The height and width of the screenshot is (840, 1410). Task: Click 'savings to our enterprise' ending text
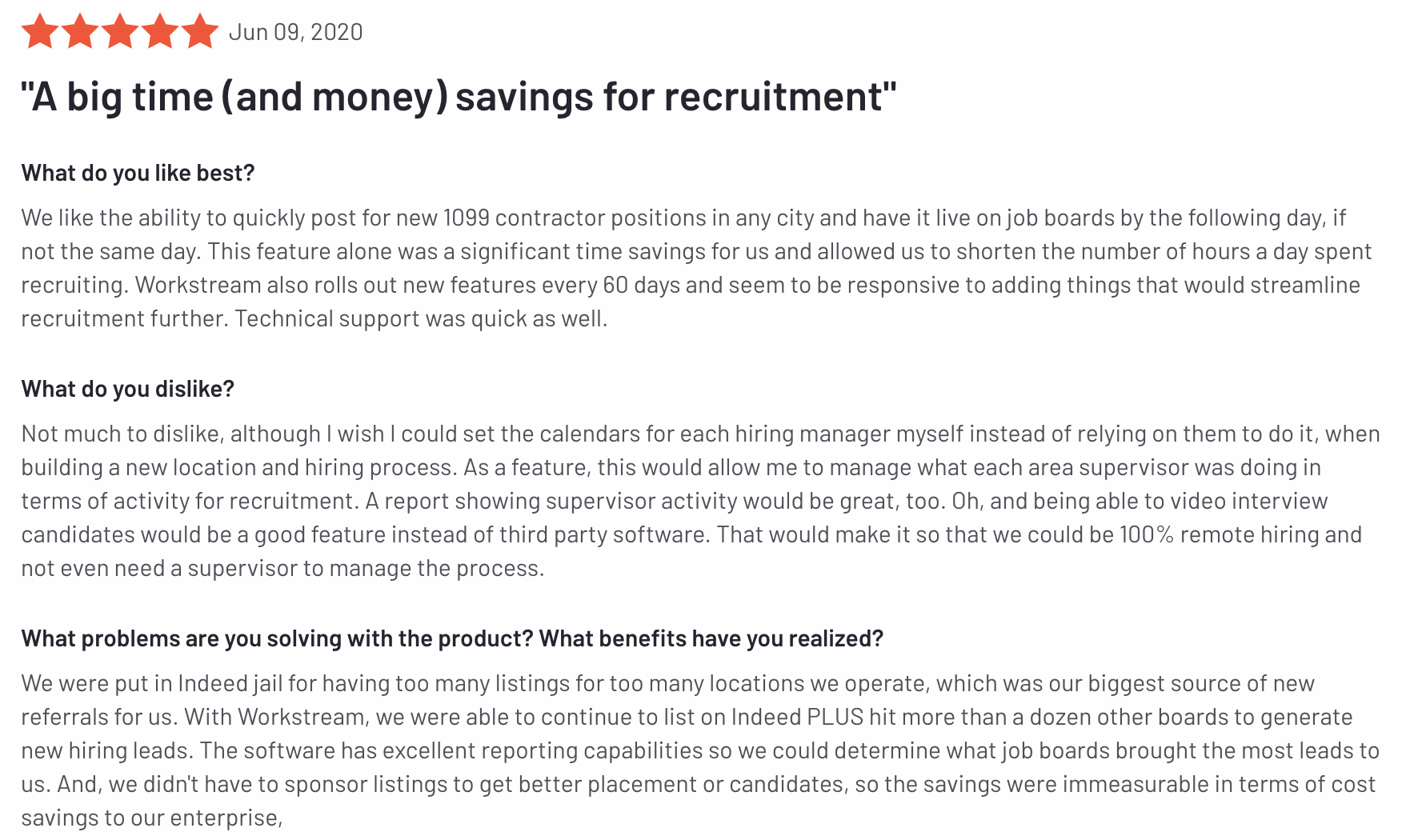[x=152, y=818]
